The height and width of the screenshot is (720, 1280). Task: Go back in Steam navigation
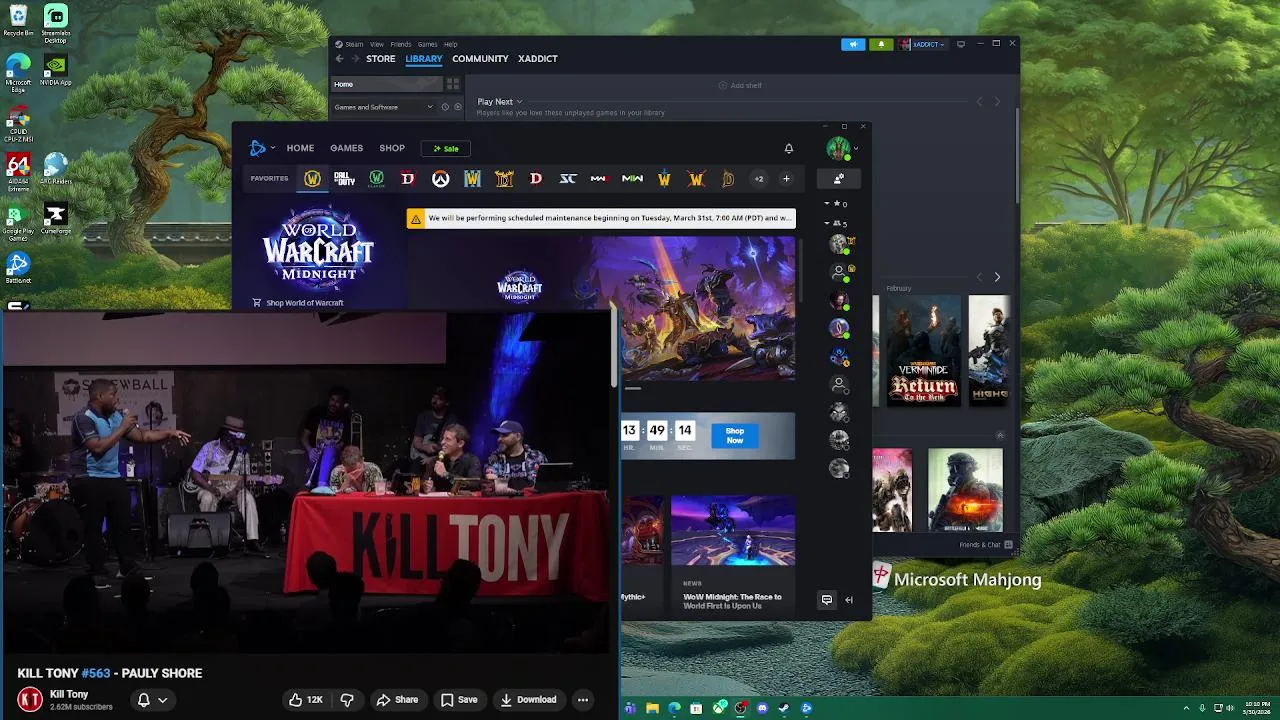[x=339, y=59]
